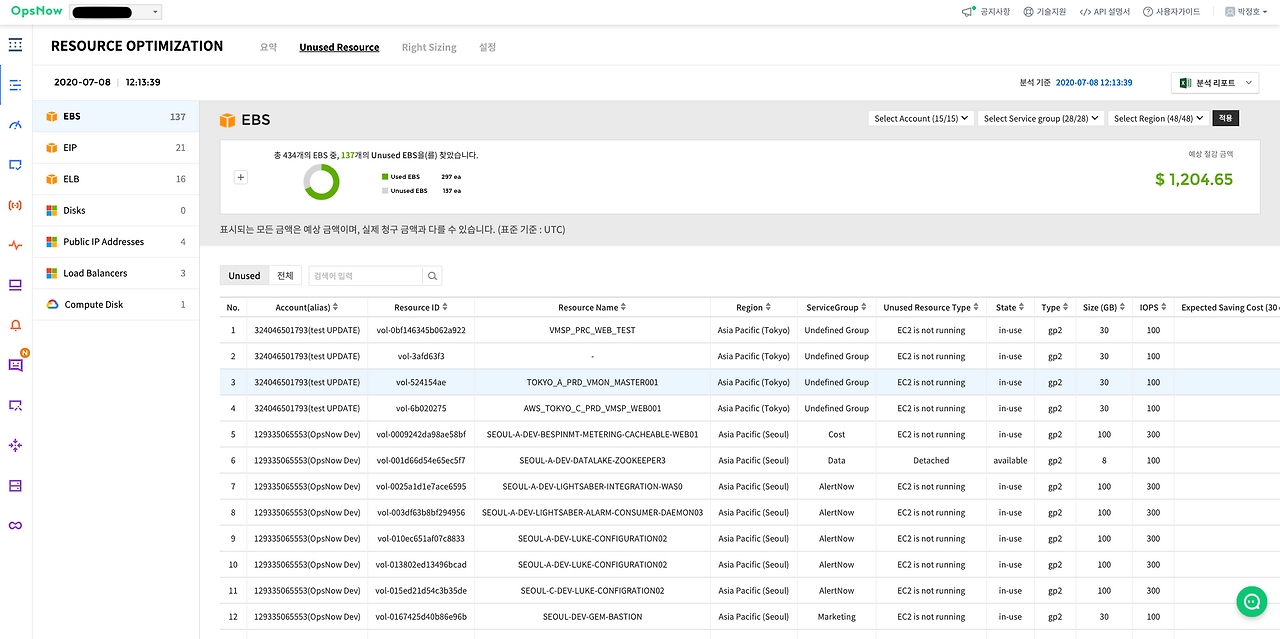Screen dimensions: 1280x639
Task: Open the green chat support bubble
Action: (1251, 601)
